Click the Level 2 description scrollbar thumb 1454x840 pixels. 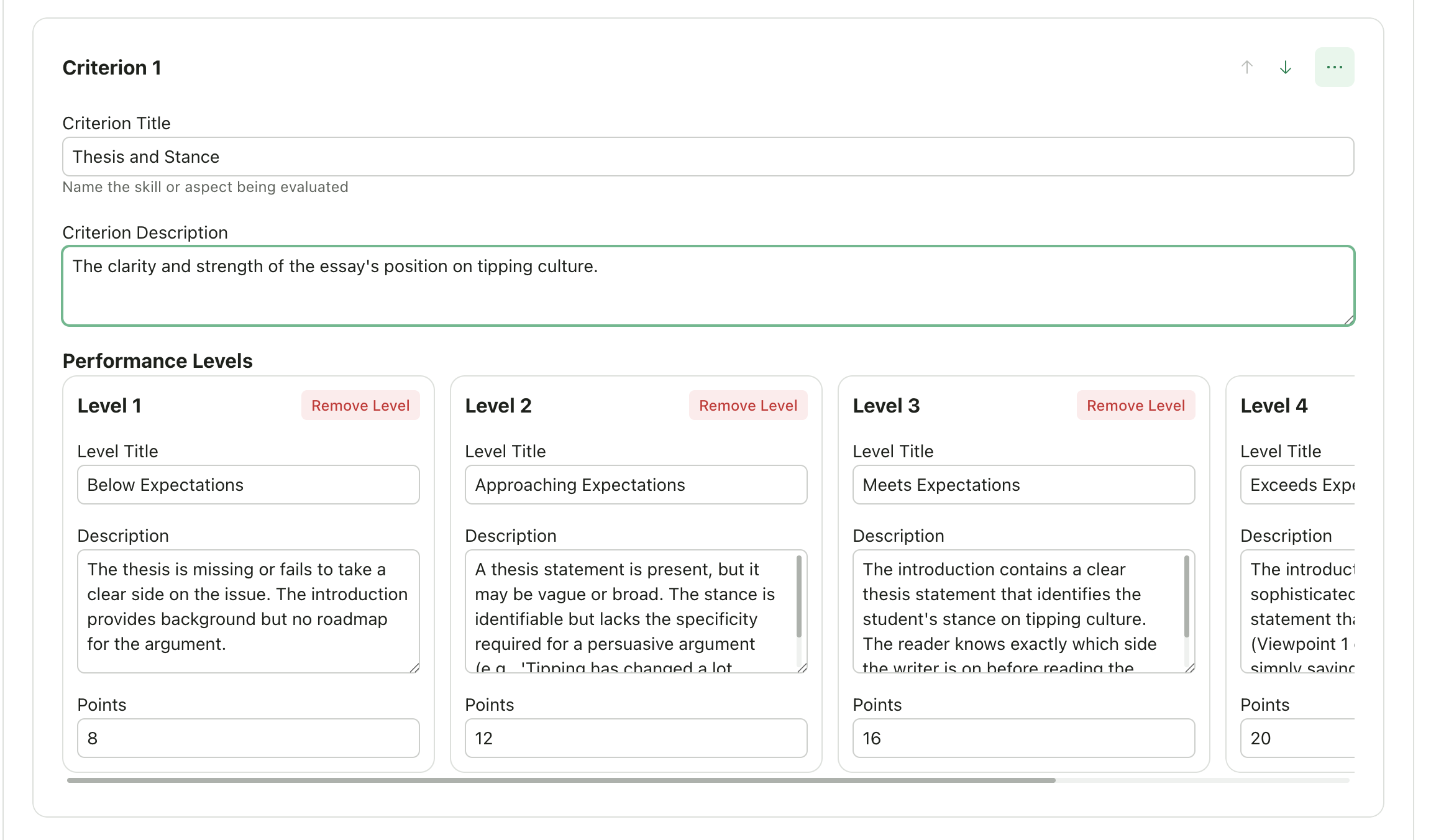click(798, 596)
